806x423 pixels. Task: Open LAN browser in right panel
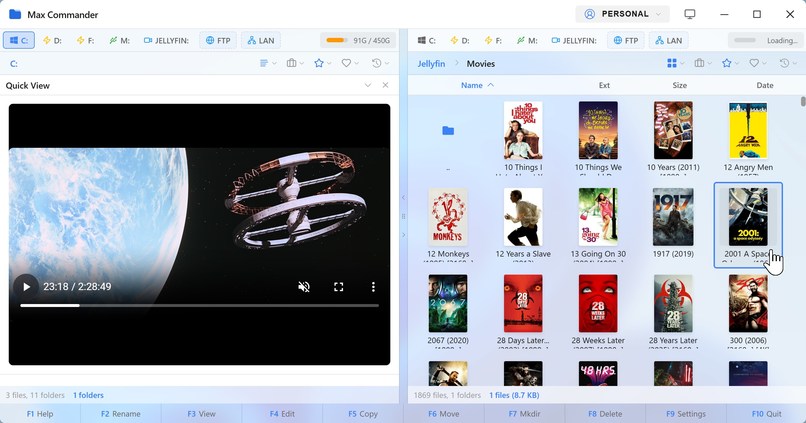[669, 40]
